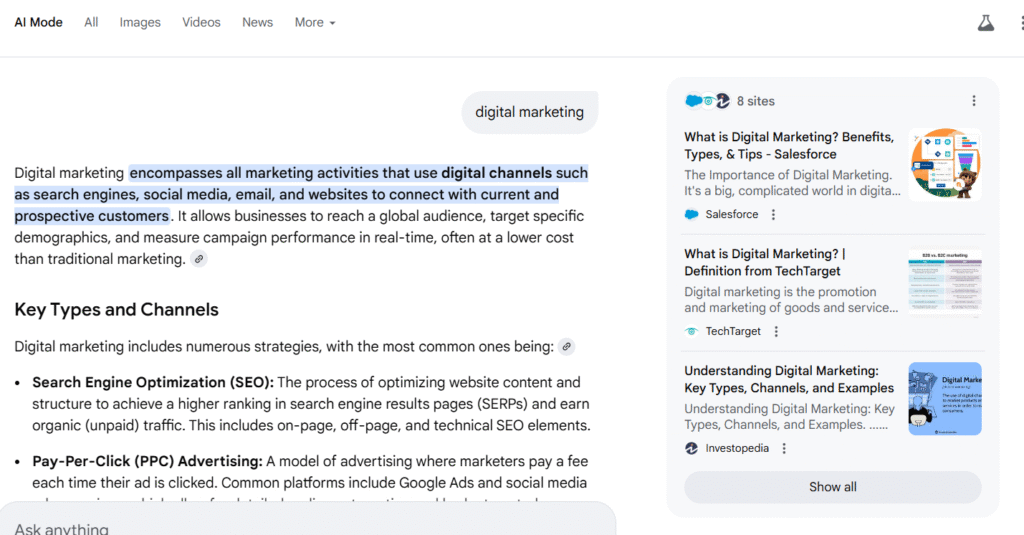1024x535 pixels.
Task: Switch to the AI Mode tab
Action: point(38,22)
